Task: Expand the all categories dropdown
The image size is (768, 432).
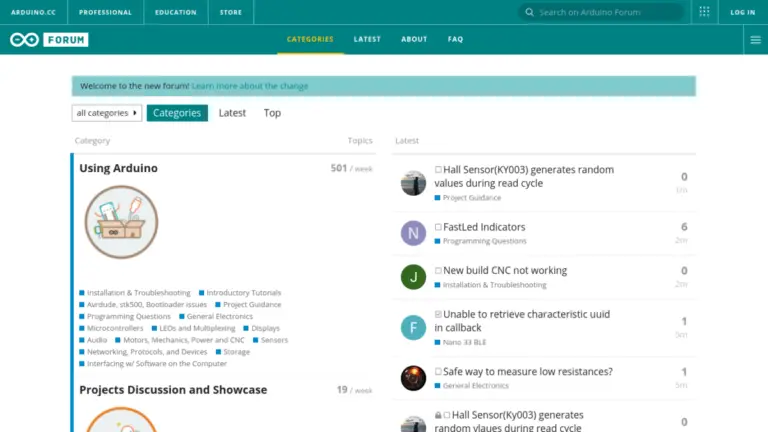Action: pos(107,113)
